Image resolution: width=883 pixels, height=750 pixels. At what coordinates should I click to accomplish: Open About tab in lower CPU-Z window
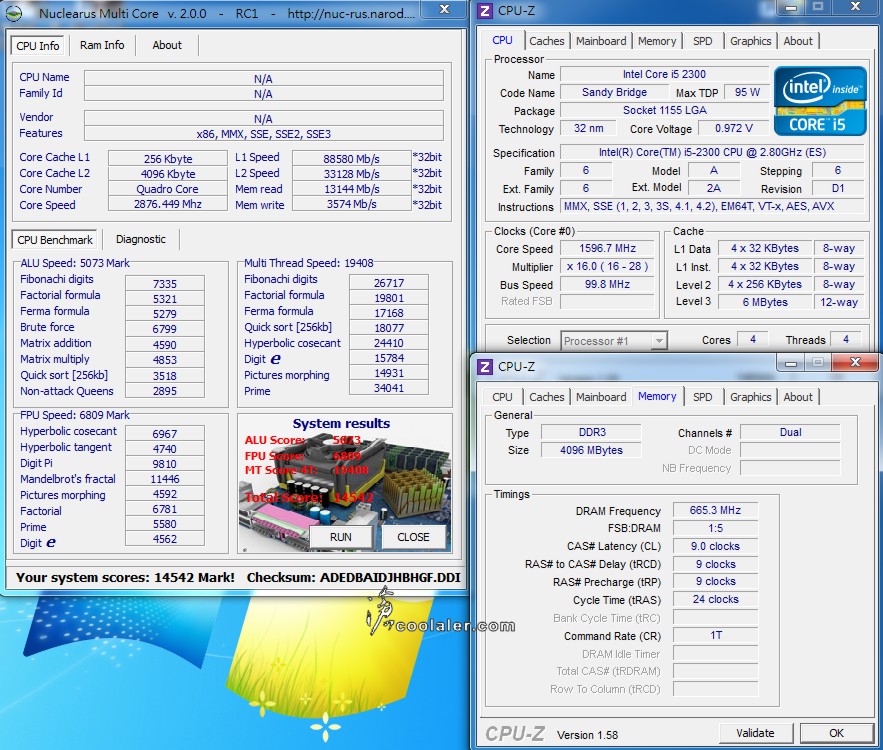pyautogui.click(x=798, y=397)
